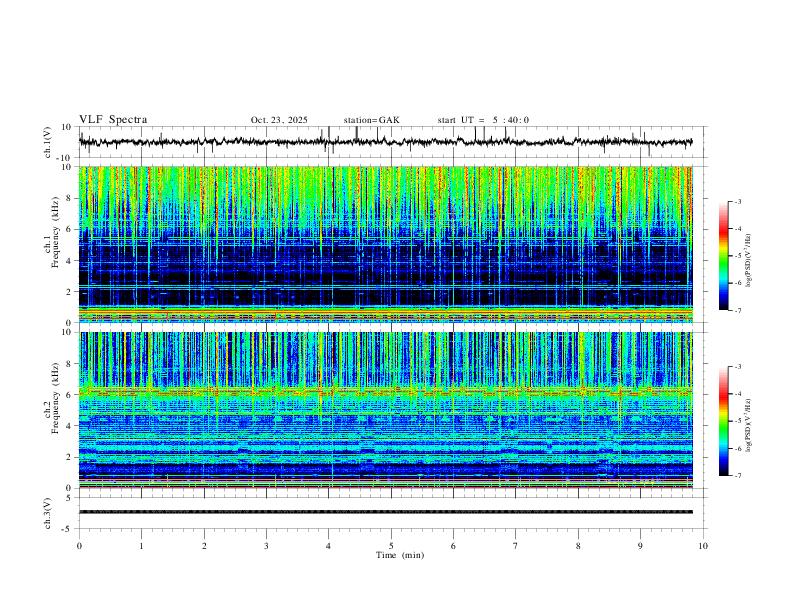792x612 pixels.
Task: Click the "ch.3(V)" axis label
Action: tap(48, 513)
